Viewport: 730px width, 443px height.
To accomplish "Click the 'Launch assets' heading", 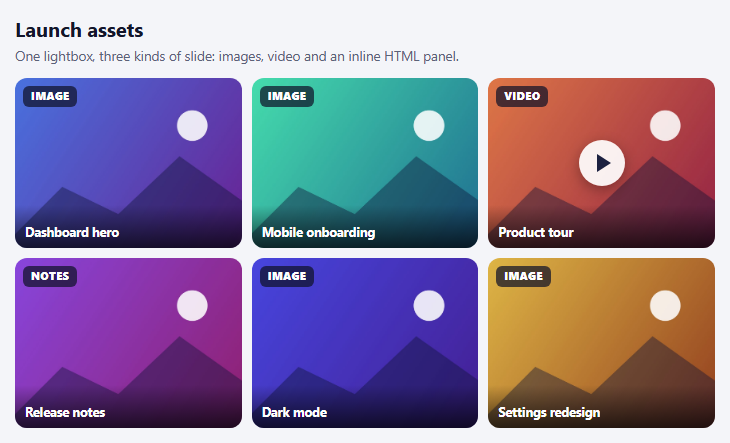I will (x=79, y=31).
